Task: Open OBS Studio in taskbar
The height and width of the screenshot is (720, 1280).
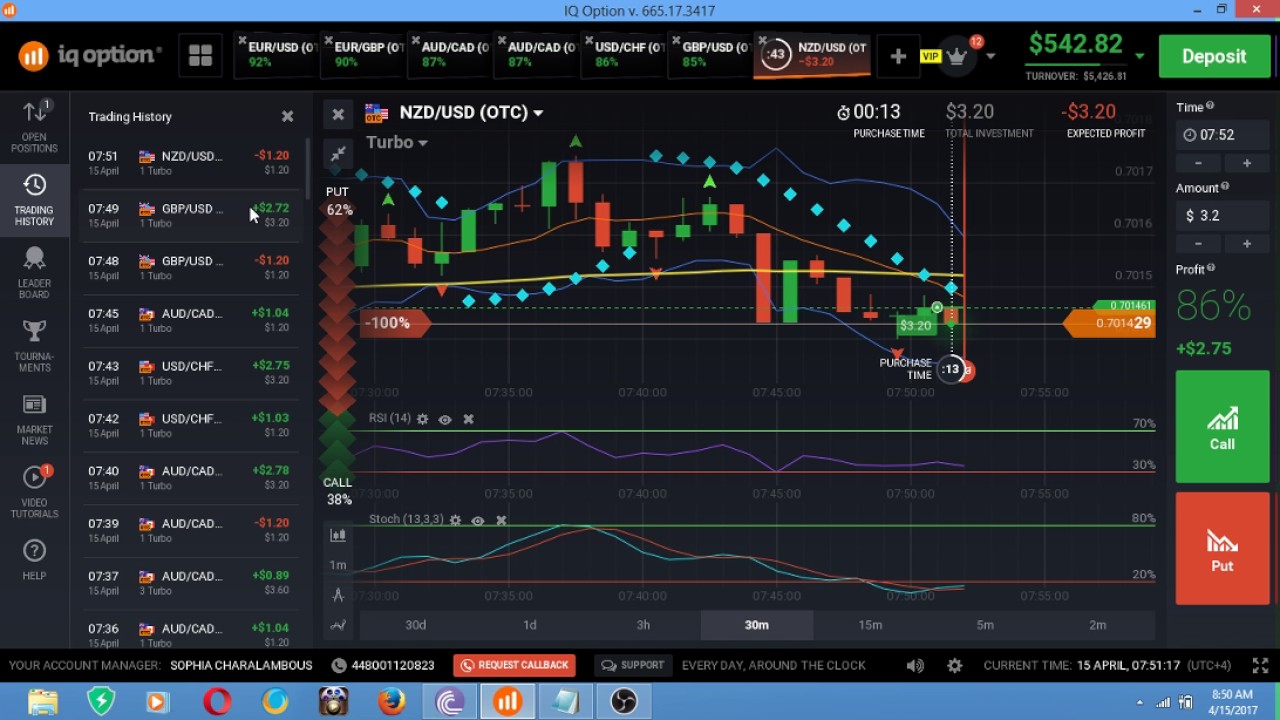Action: point(623,702)
